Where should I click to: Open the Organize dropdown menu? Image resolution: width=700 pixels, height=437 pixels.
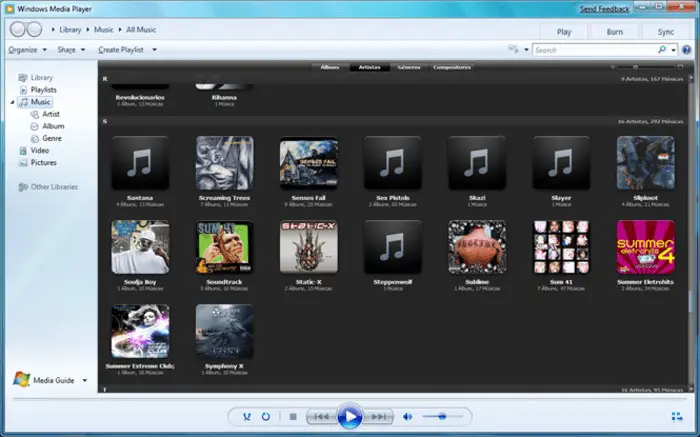(26, 49)
